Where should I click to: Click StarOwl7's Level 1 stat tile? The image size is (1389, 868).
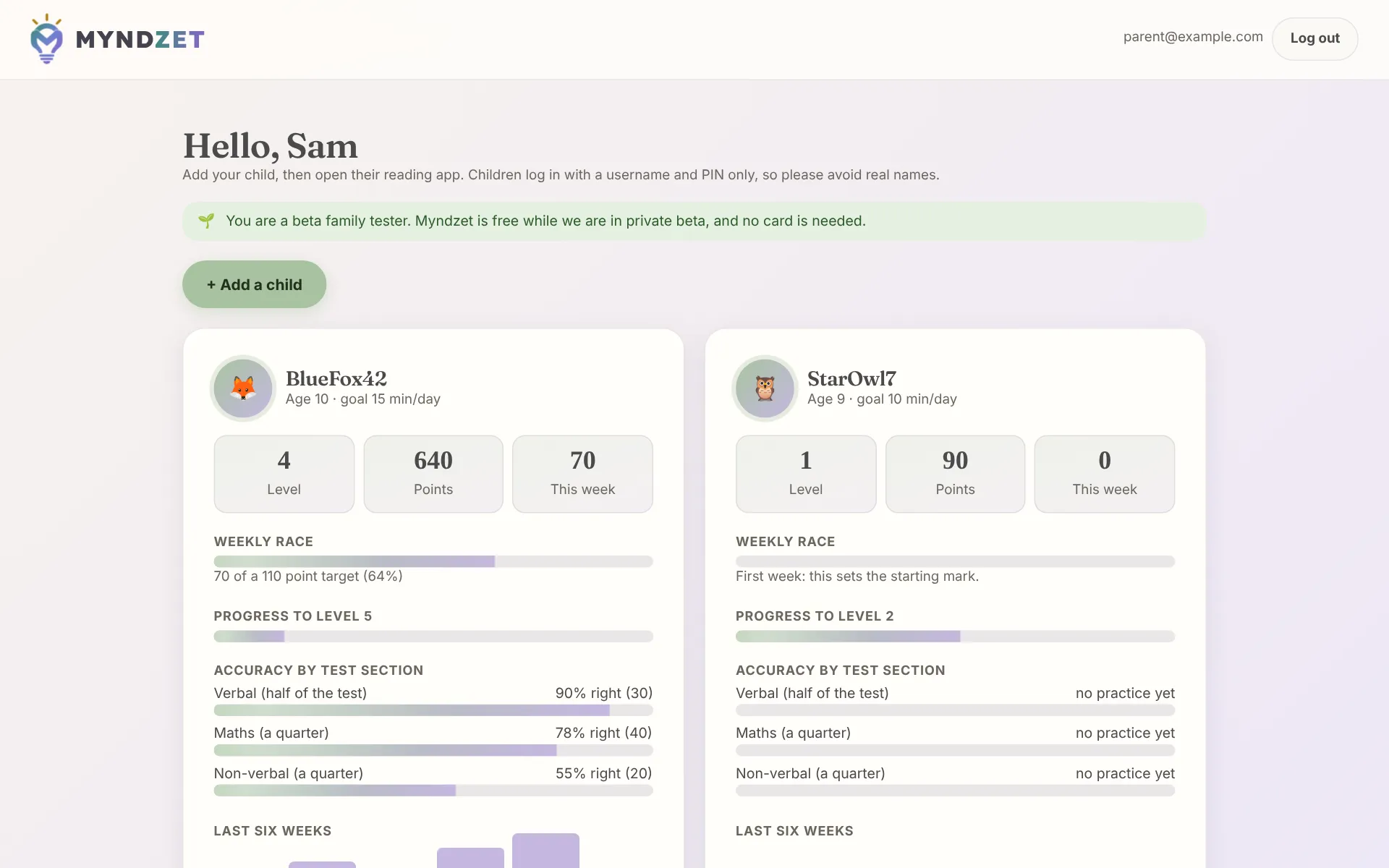pyautogui.click(x=806, y=474)
